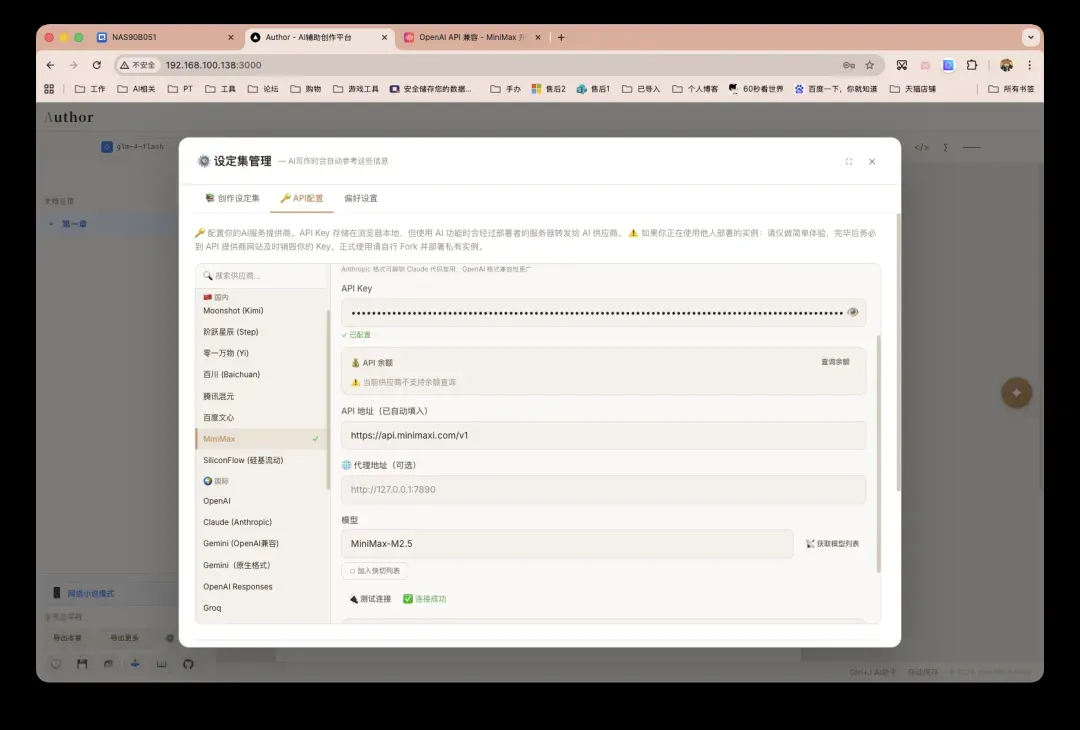The image size is (1080, 730).
Task: Open the browser extensions puzzle icon
Action: click(971, 65)
